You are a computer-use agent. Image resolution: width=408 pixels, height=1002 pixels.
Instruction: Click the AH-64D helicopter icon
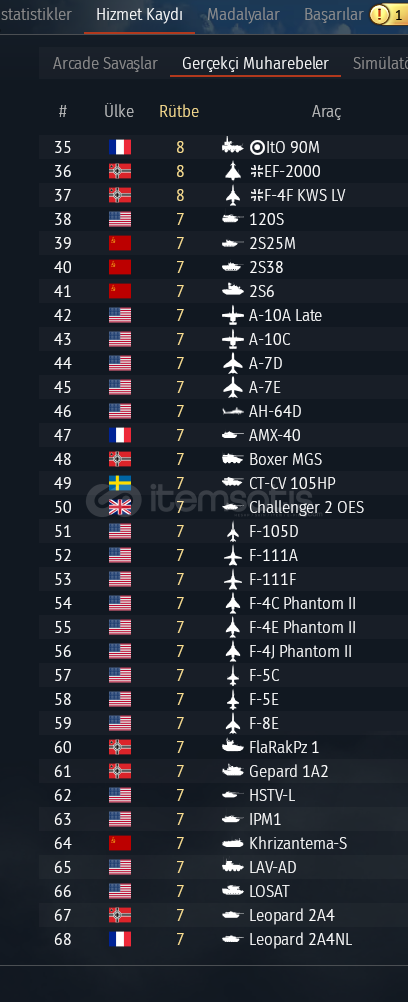click(x=232, y=412)
